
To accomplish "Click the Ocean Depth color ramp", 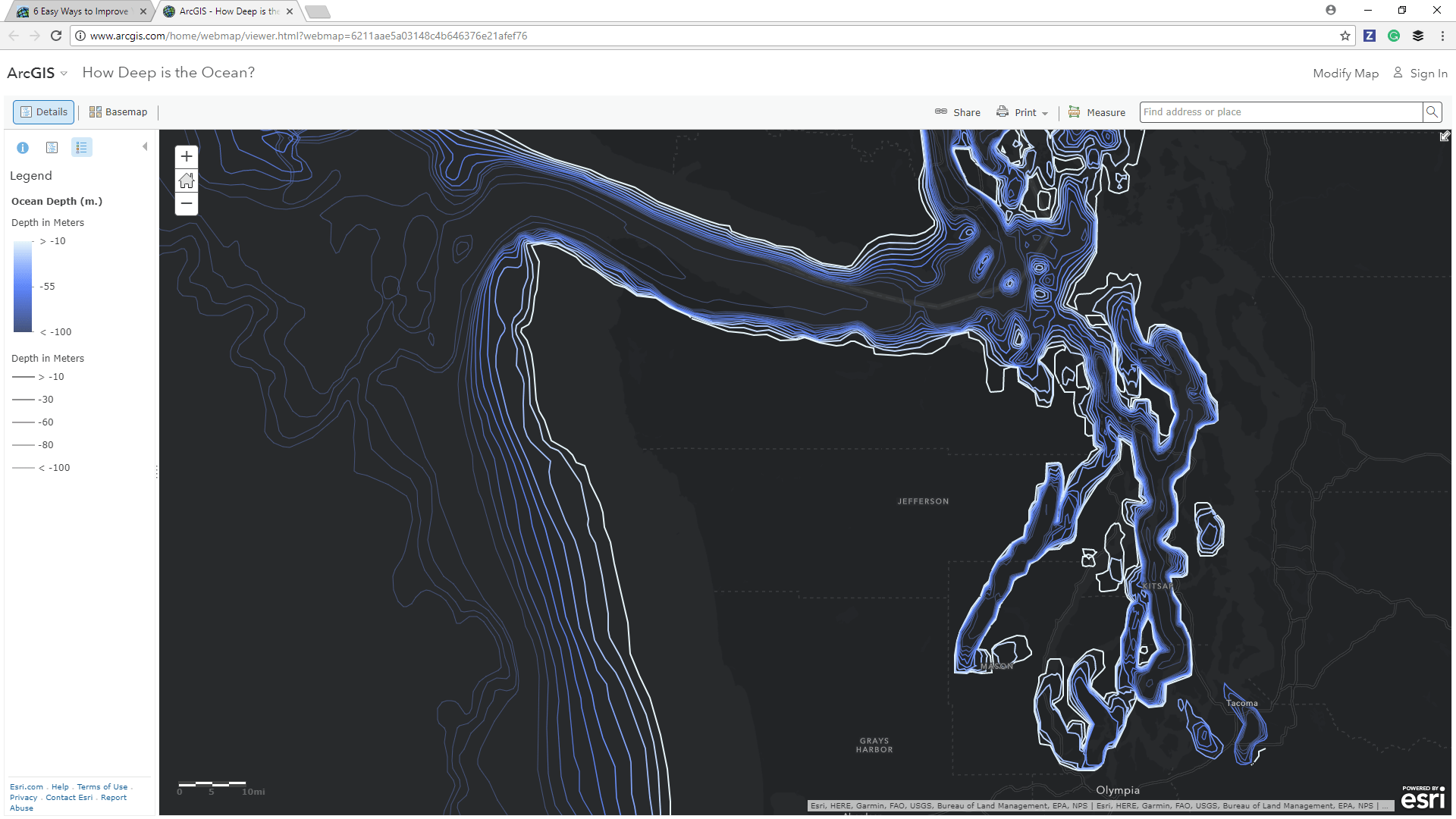I will pos(23,286).
